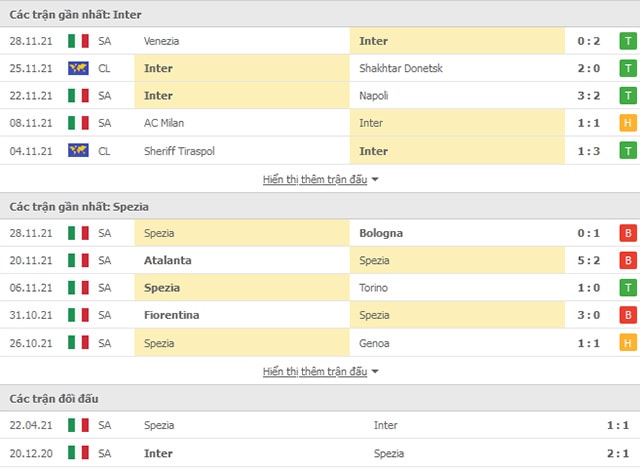Image resolution: width=640 pixels, height=469 pixels.
Task: Click the red B badge for Fiorentina–Spezia
Action: tap(628, 315)
